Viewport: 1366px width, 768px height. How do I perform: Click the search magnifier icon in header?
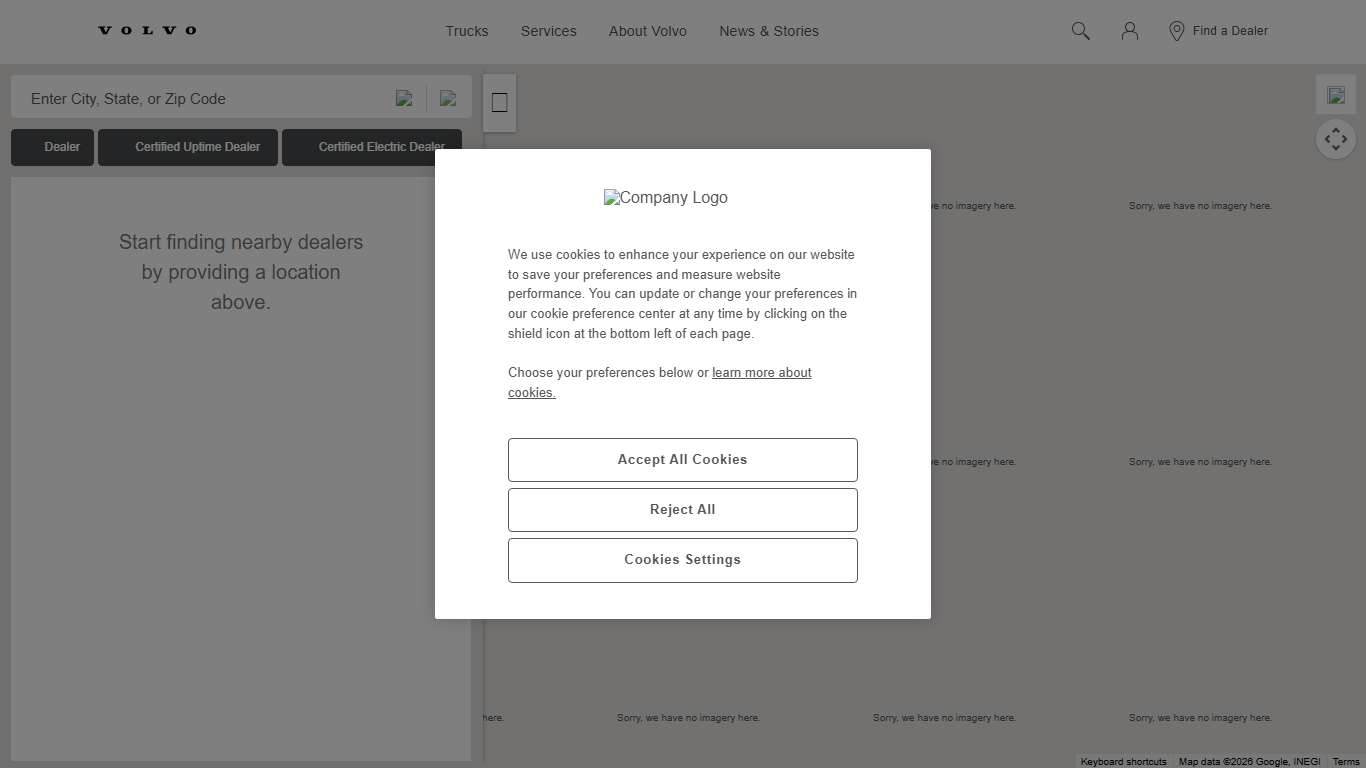[1080, 31]
